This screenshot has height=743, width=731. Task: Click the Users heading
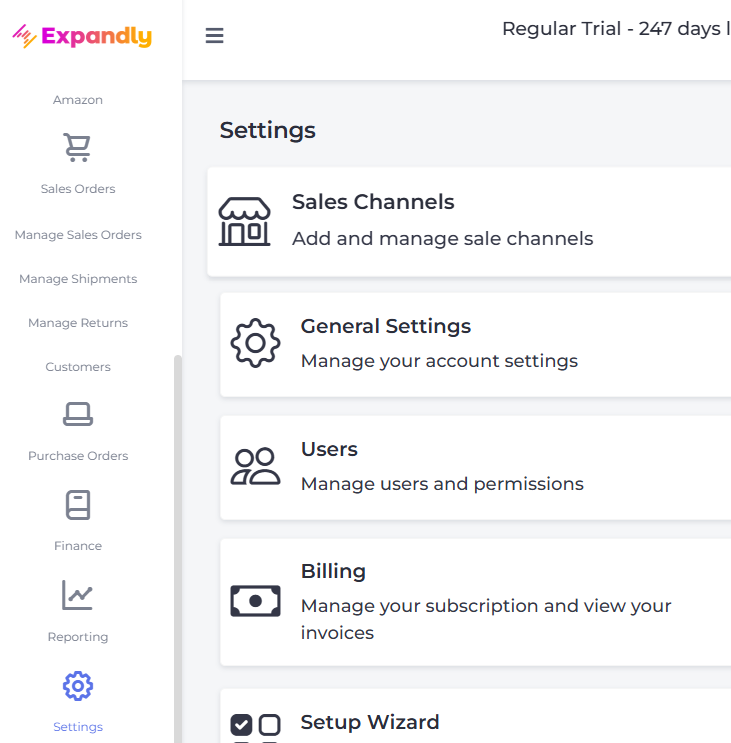click(329, 449)
